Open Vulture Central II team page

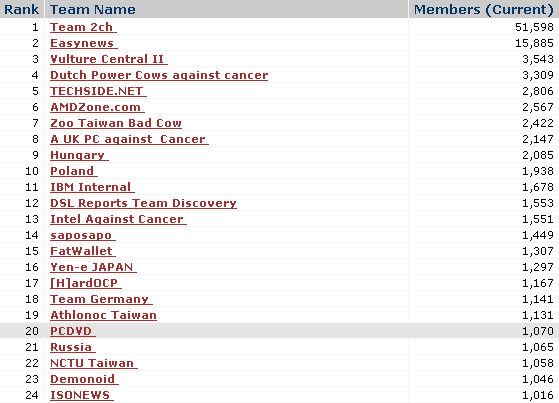pos(109,59)
